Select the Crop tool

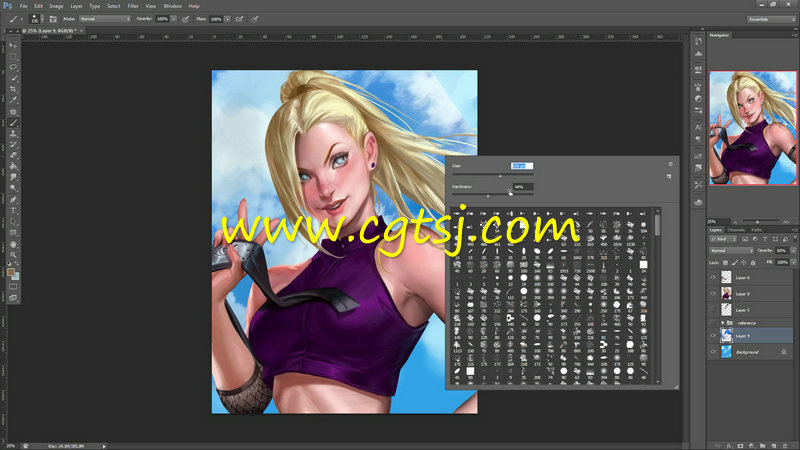(13, 89)
